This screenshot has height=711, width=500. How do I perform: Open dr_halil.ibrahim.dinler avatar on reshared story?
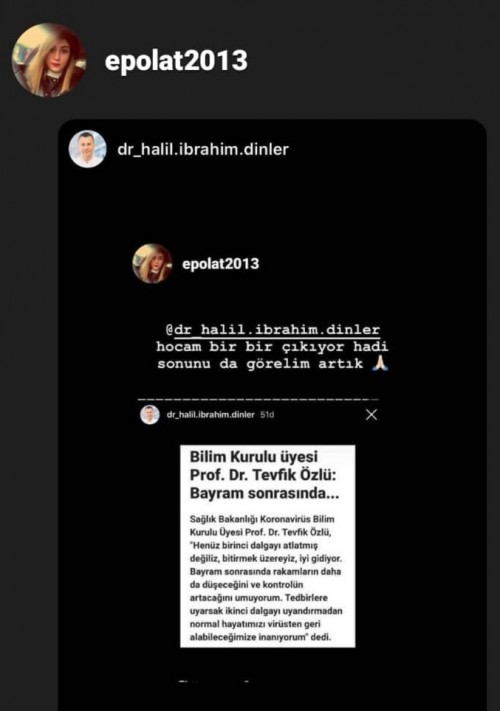pyautogui.click(x=87, y=149)
